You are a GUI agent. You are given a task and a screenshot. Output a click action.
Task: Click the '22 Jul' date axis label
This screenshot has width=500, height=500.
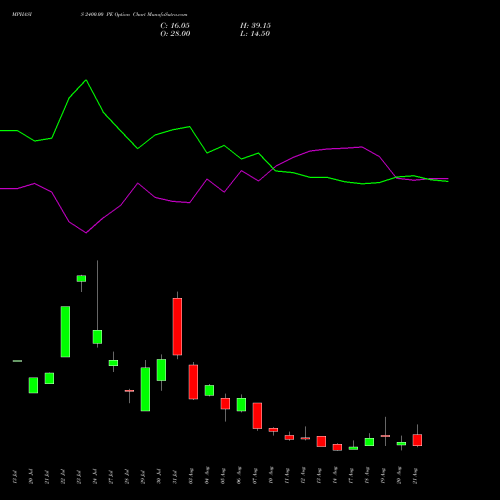tap(63, 477)
